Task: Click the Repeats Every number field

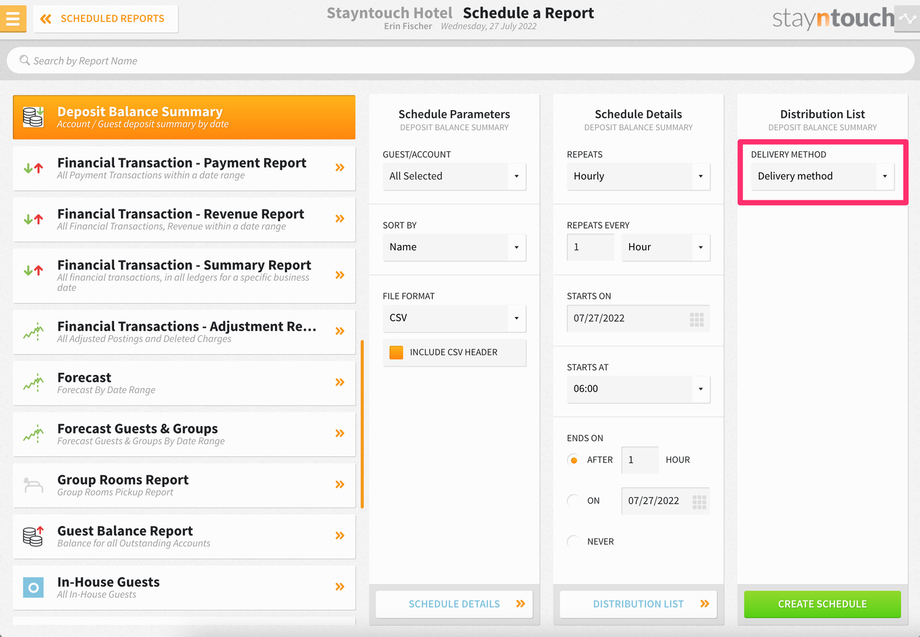Action: (590, 247)
